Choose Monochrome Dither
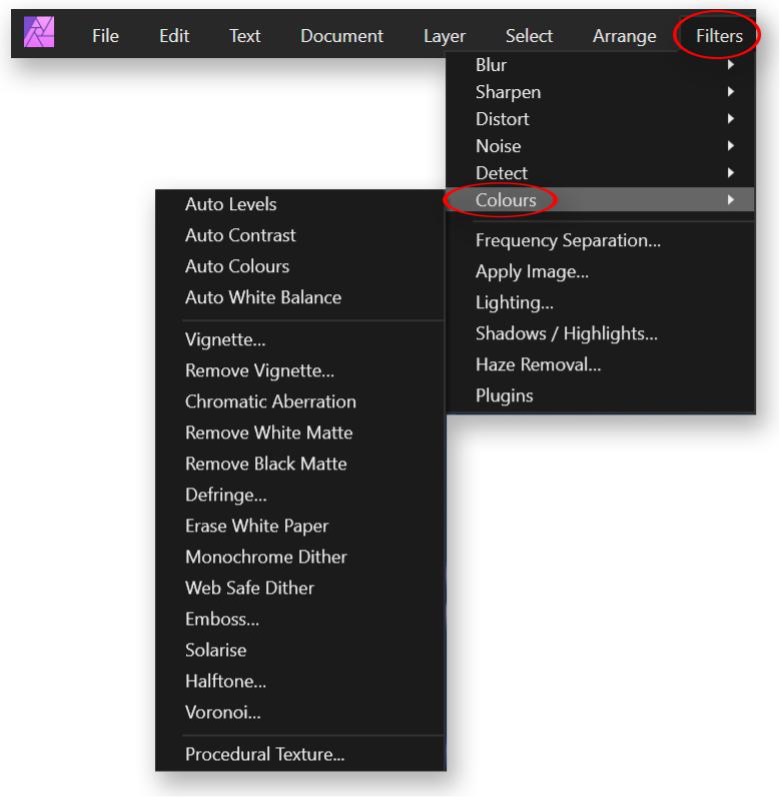The image size is (782, 800). pyautogui.click(x=267, y=558)
